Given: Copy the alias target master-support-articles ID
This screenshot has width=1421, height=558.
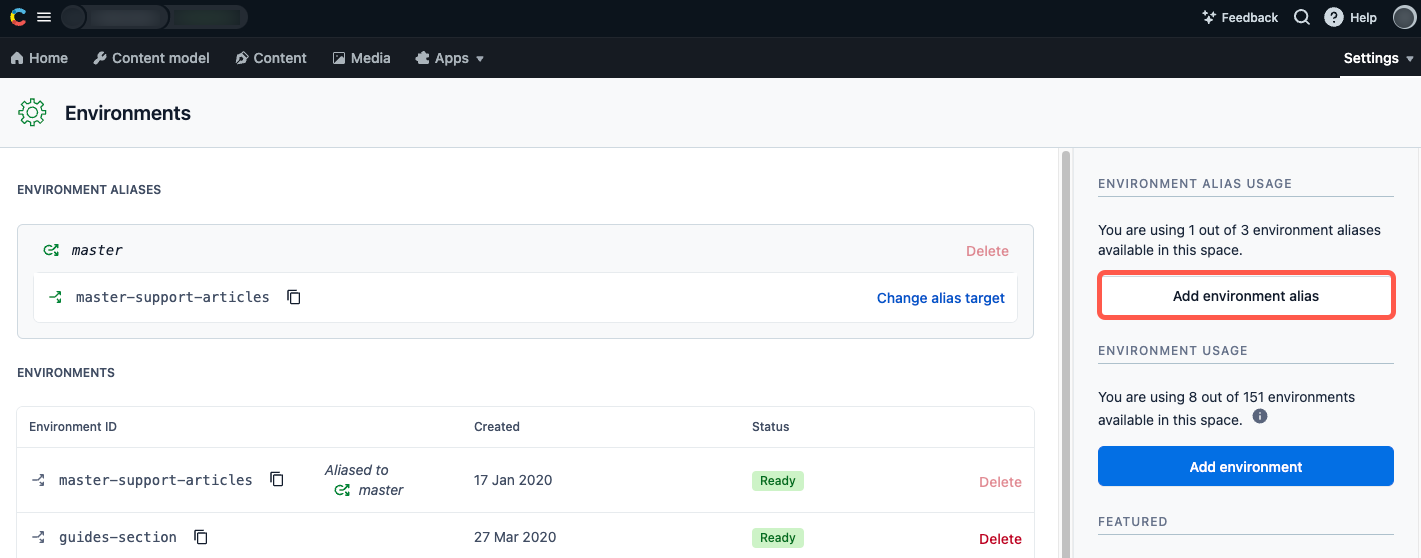Looking at the screenshot, I should 294,297.
